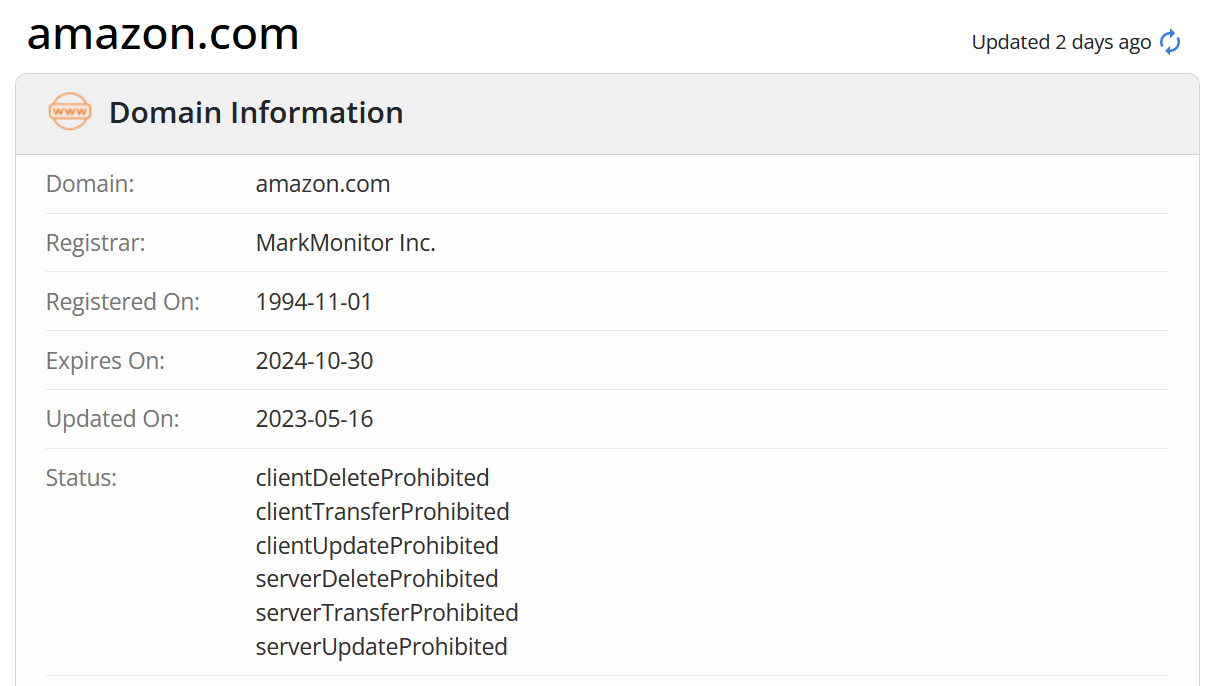Click the serverTransferProhibited status
The width and height of the screenshot is (1230, 686).
click(x=387, y=613)
